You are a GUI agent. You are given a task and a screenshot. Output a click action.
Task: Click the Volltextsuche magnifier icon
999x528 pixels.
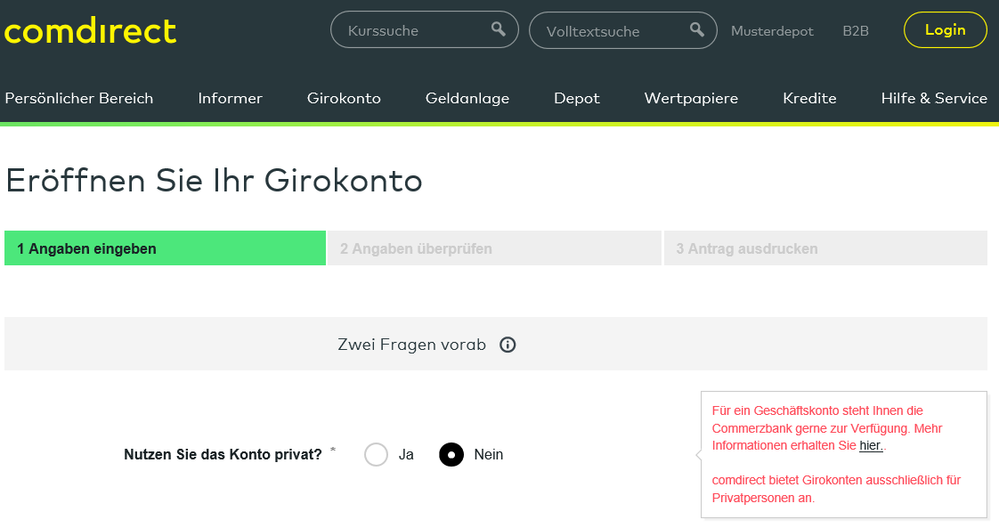tap(697, 29)
